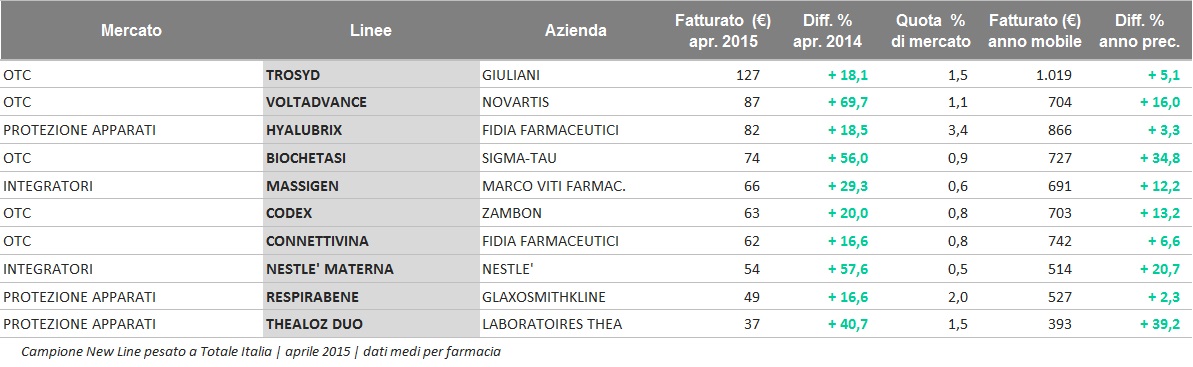Click the Quota % di mercato header
The width and height of the screenshot is (1193, 367).
click(931, 31)
